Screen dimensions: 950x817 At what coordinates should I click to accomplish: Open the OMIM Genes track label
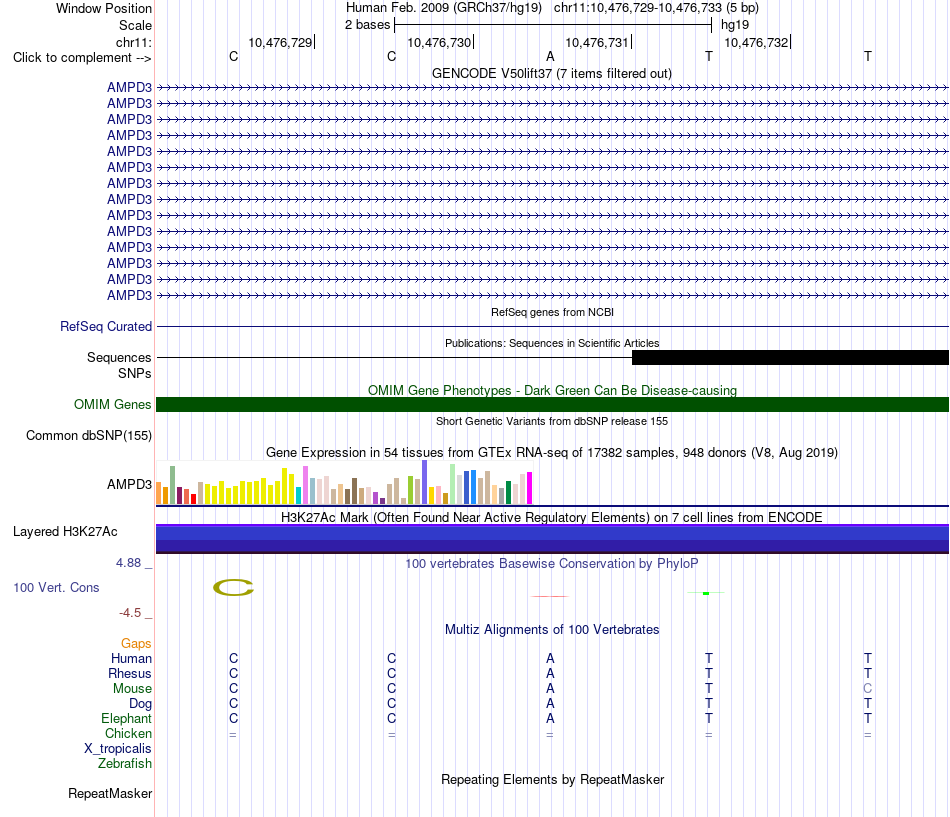tap(112, 404)
